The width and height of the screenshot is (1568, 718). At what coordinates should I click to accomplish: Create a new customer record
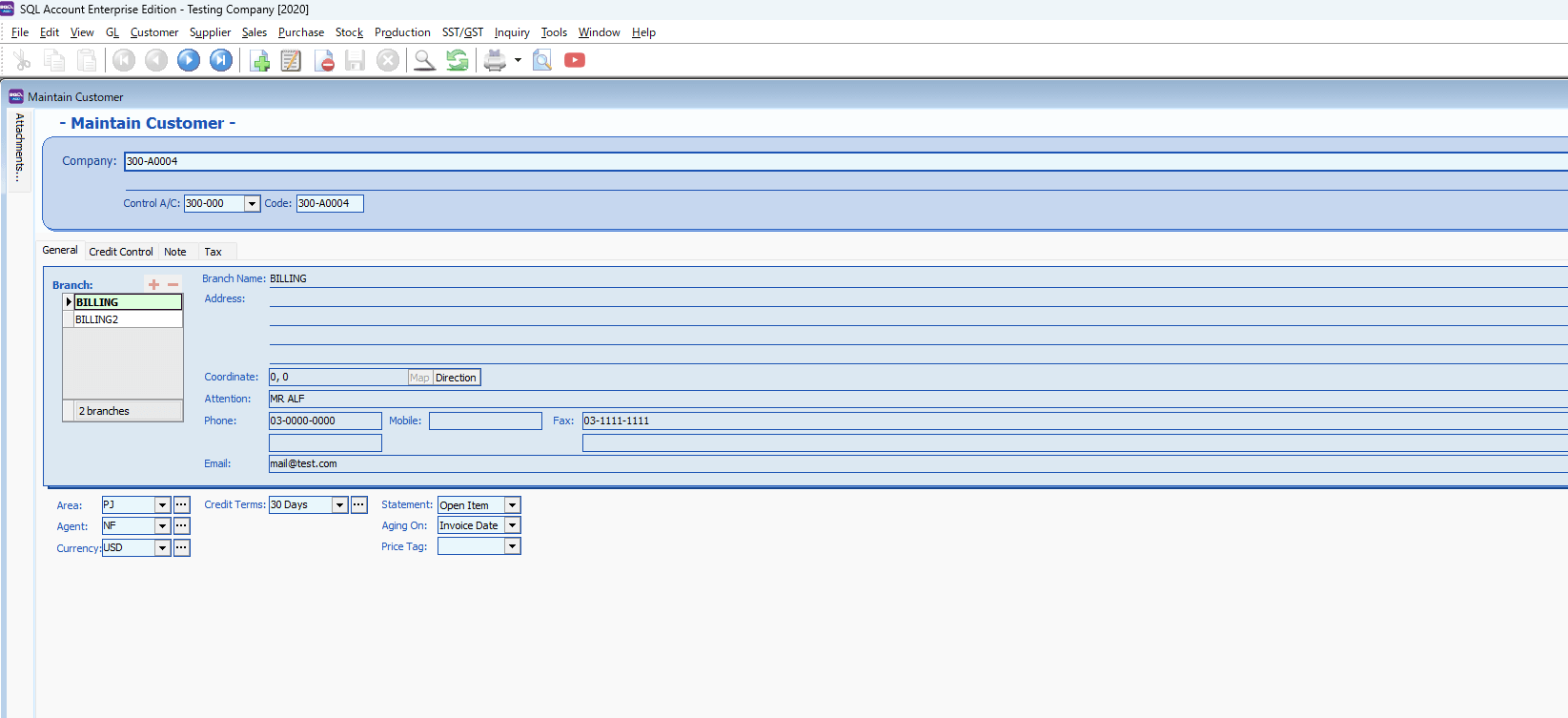259,60
